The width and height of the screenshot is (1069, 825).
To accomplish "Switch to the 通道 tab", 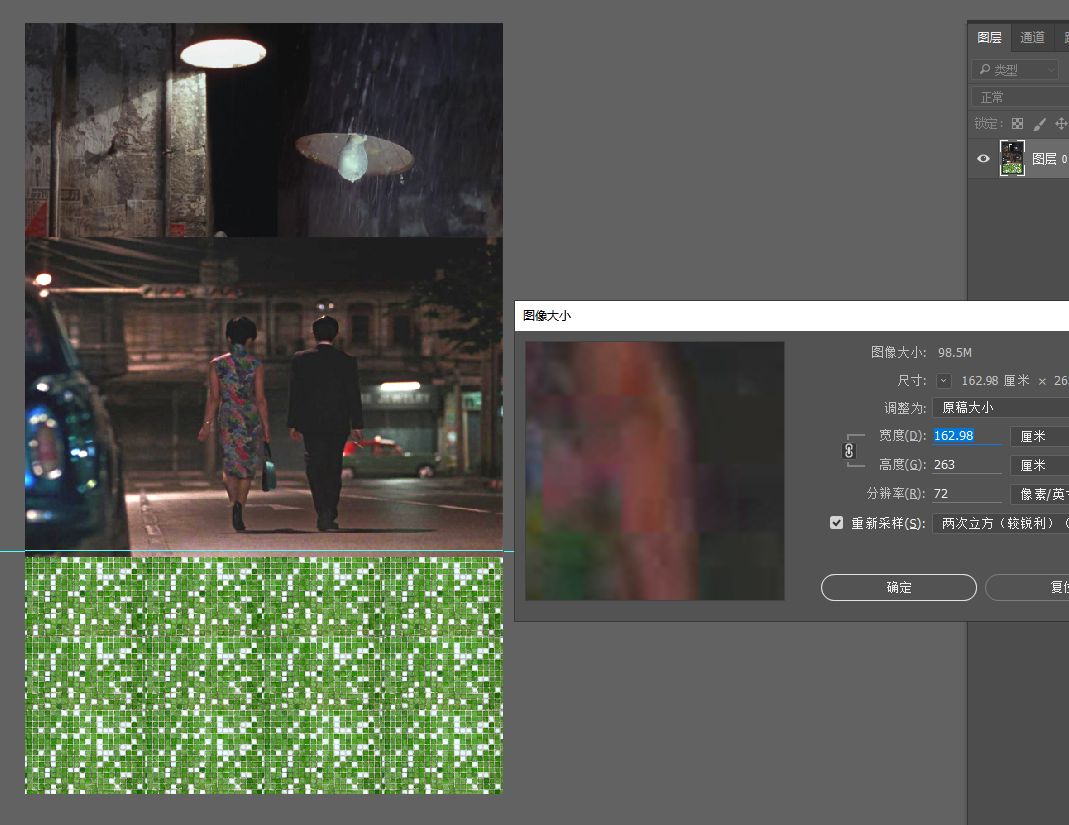I will click(1032, 38).
